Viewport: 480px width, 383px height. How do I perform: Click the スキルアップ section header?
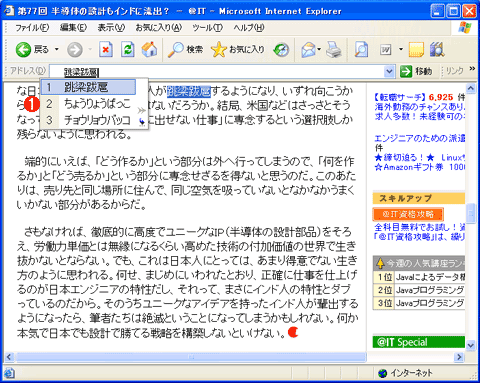[x=419, y=198]
